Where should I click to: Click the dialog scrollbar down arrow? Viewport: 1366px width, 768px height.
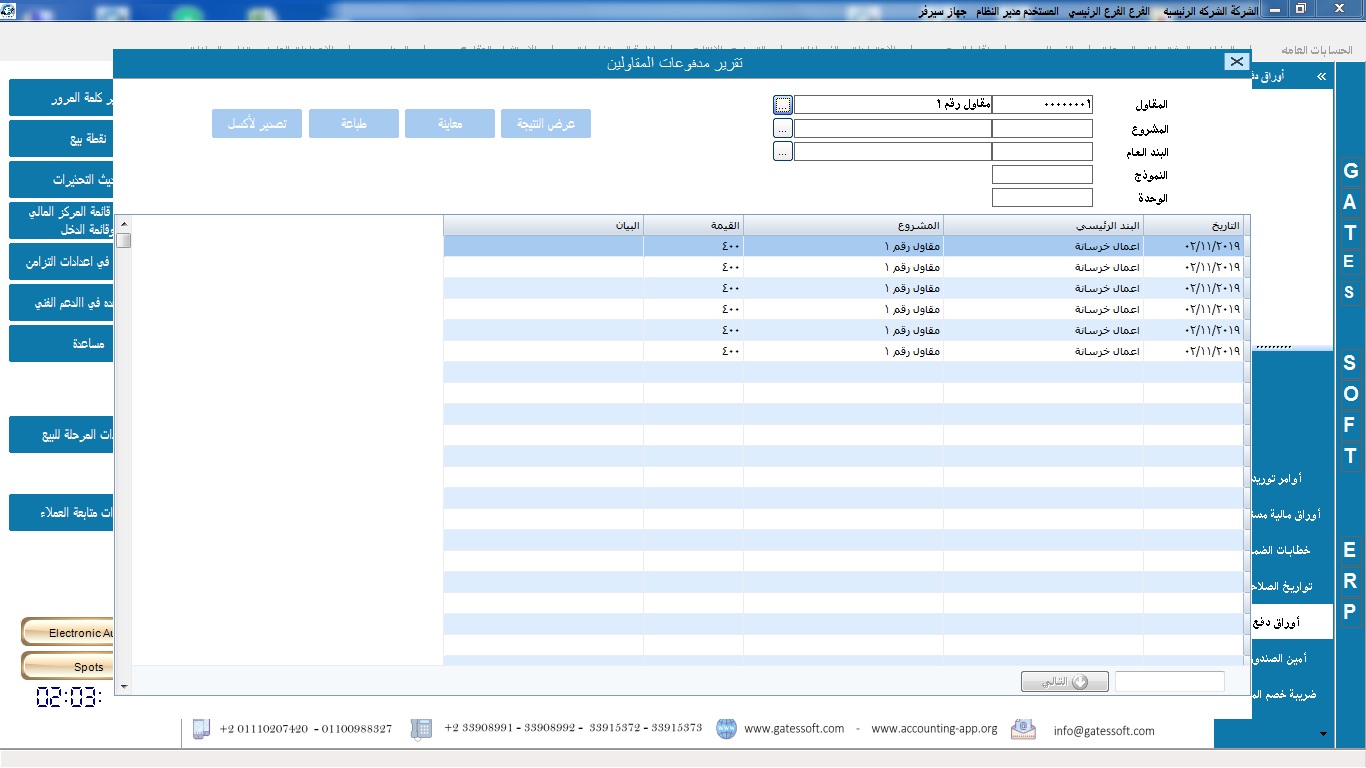pos(124,687)
